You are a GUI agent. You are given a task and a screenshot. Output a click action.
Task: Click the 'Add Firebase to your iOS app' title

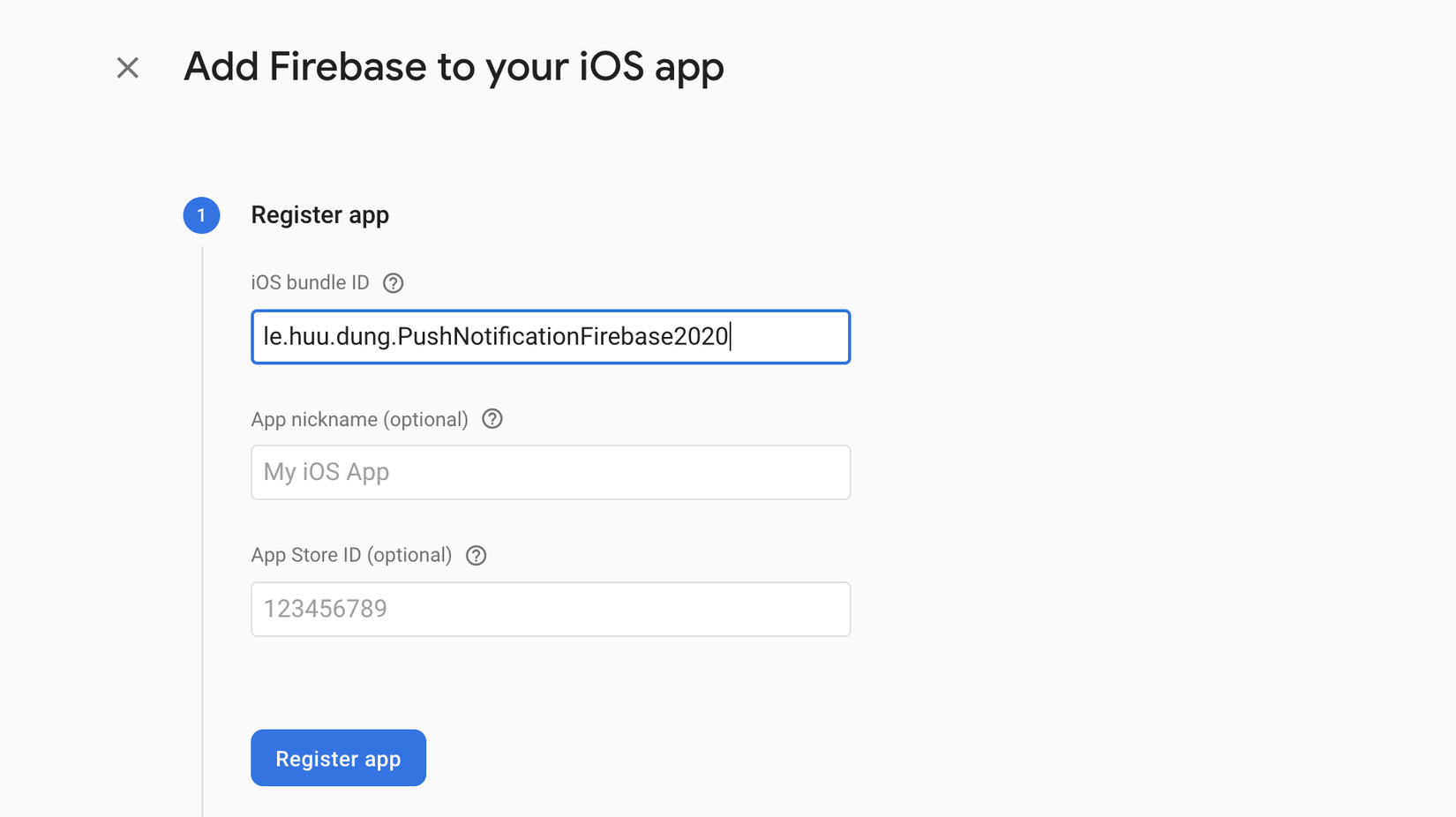(453, 67)
